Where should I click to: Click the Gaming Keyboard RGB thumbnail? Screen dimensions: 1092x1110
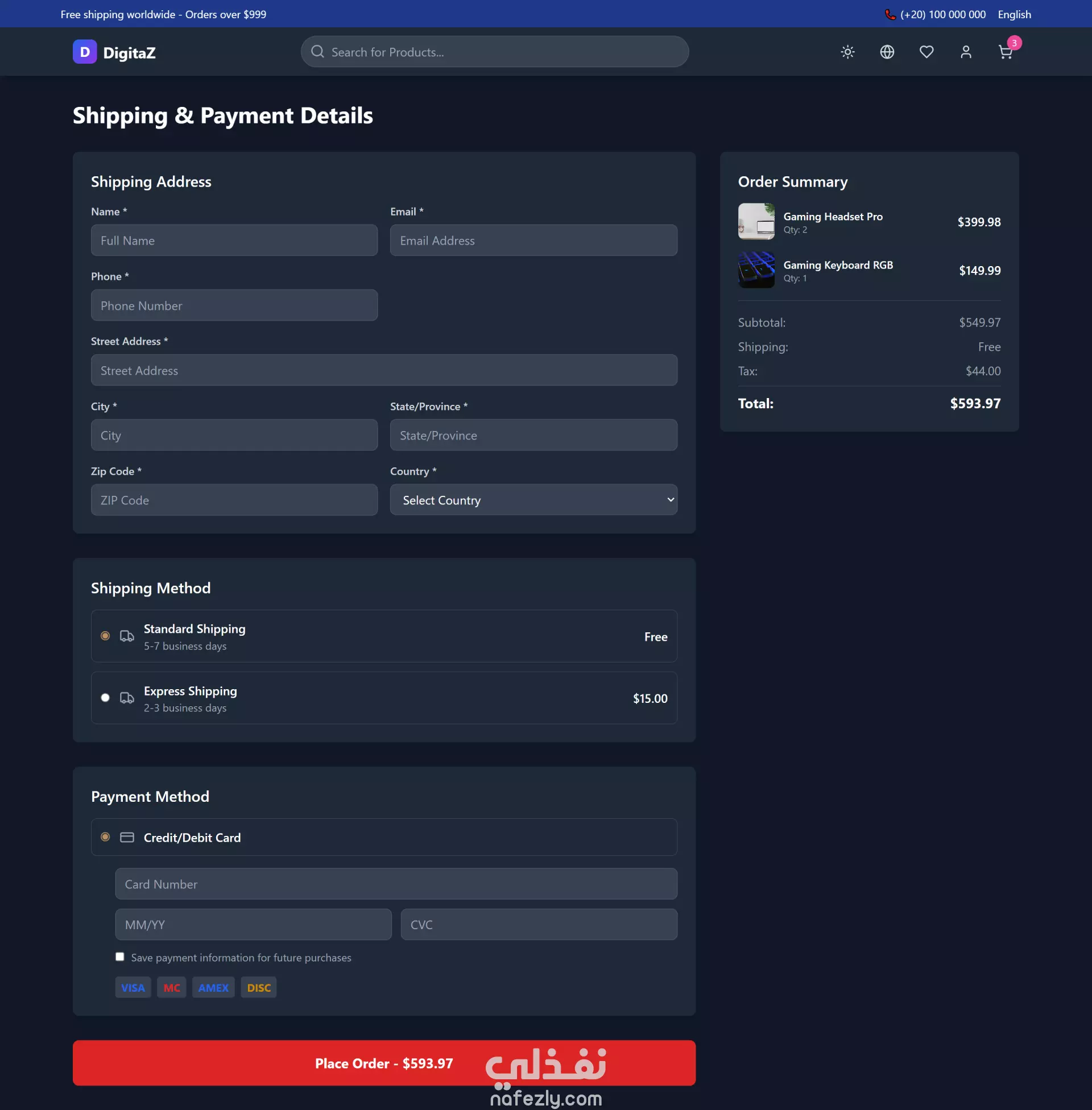tap(756, 270)
